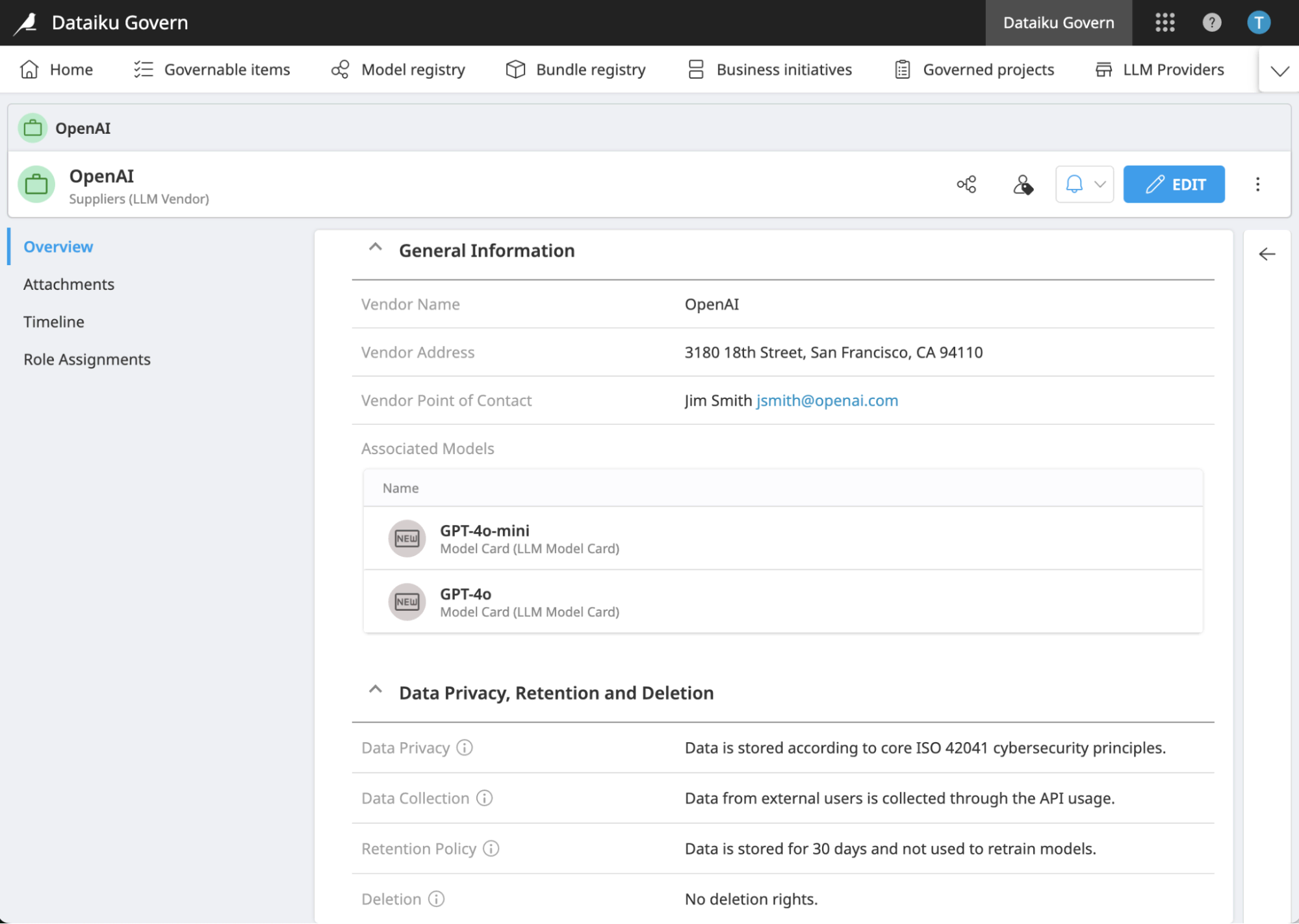Image resolution: width=1299 pixels, height=924 pixels.
Task: Expand the navigation bar overflow chevron
Action: pyautogui.click(x=1280, y=70)
